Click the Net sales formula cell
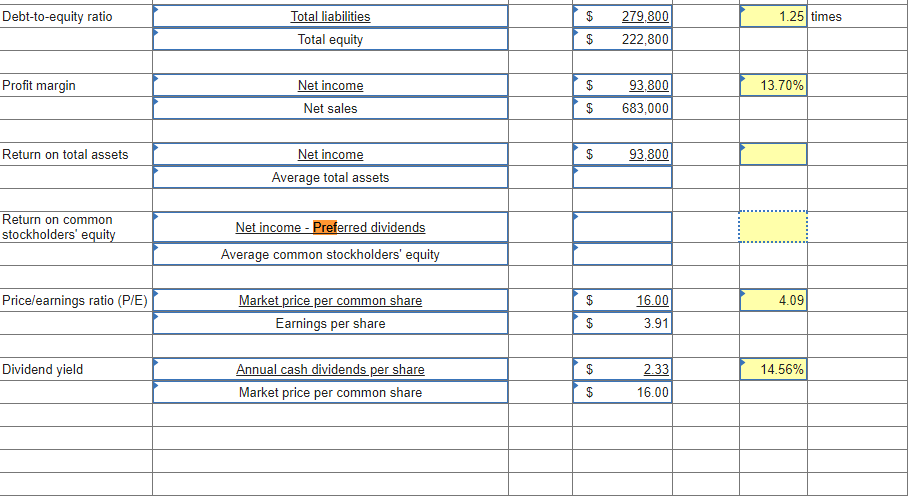Screen dimensions: 910x499 pos(330,109)
